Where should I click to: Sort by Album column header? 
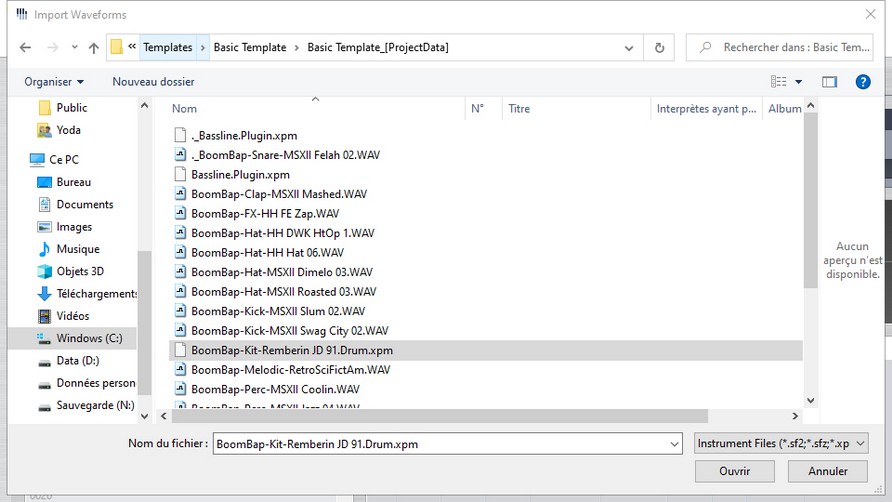pos(783,109)
